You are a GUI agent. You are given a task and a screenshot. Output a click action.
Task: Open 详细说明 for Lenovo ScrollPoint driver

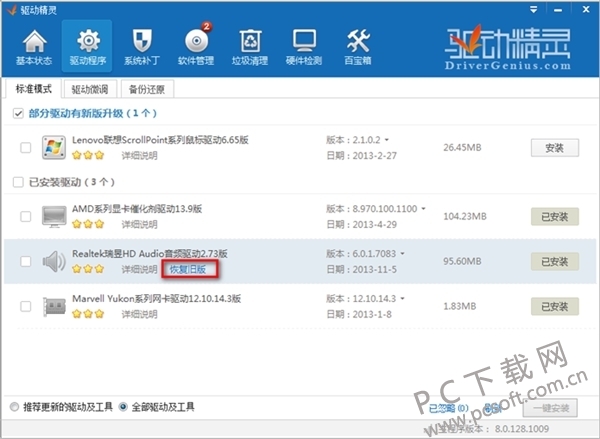(139, 155)
